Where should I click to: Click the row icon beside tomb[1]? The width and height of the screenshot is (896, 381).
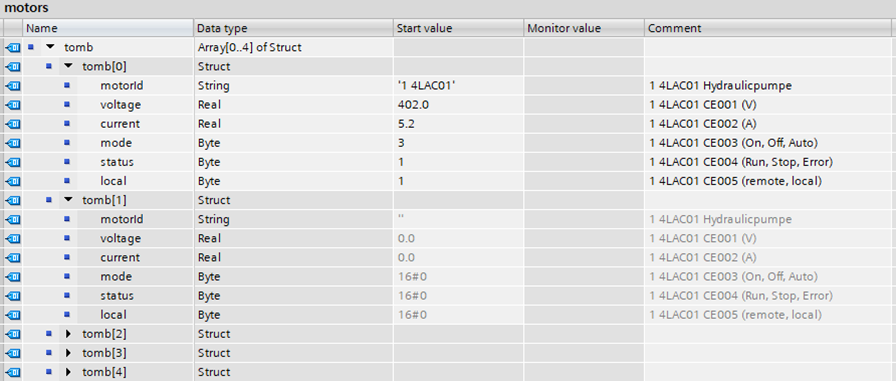tap(13, 200)
